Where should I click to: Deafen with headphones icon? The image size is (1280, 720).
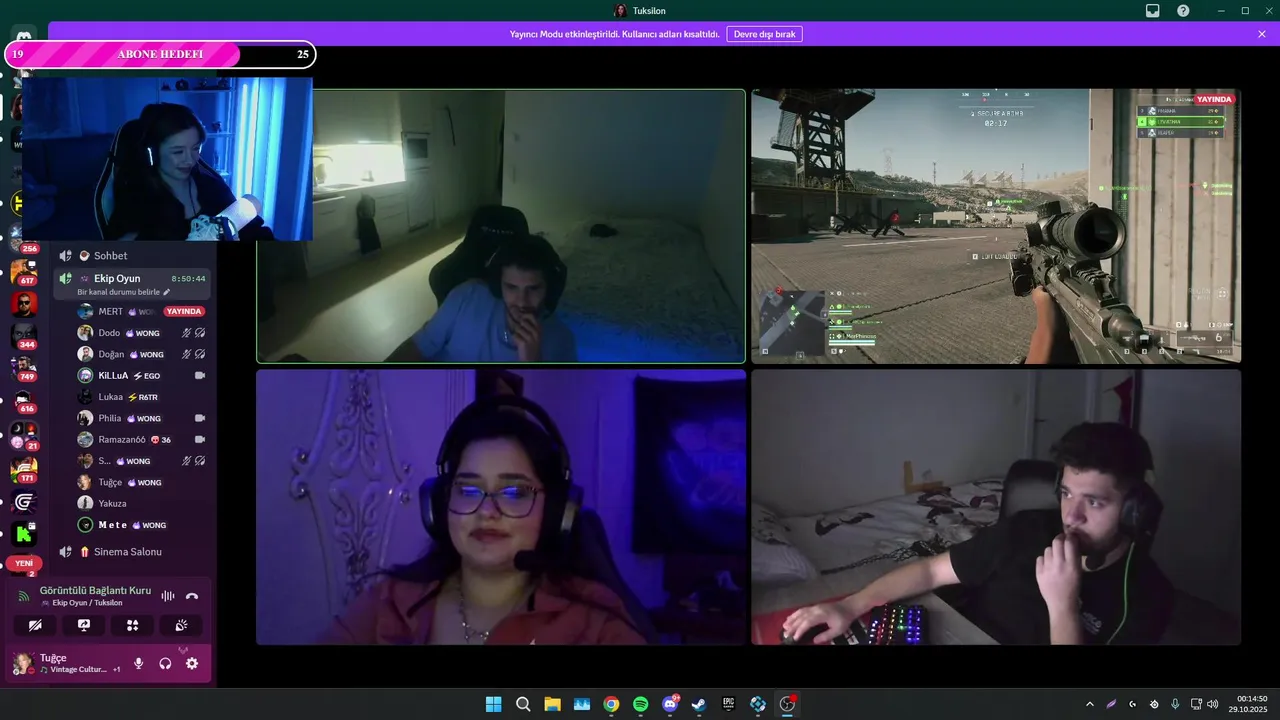[x=165, y=663]
